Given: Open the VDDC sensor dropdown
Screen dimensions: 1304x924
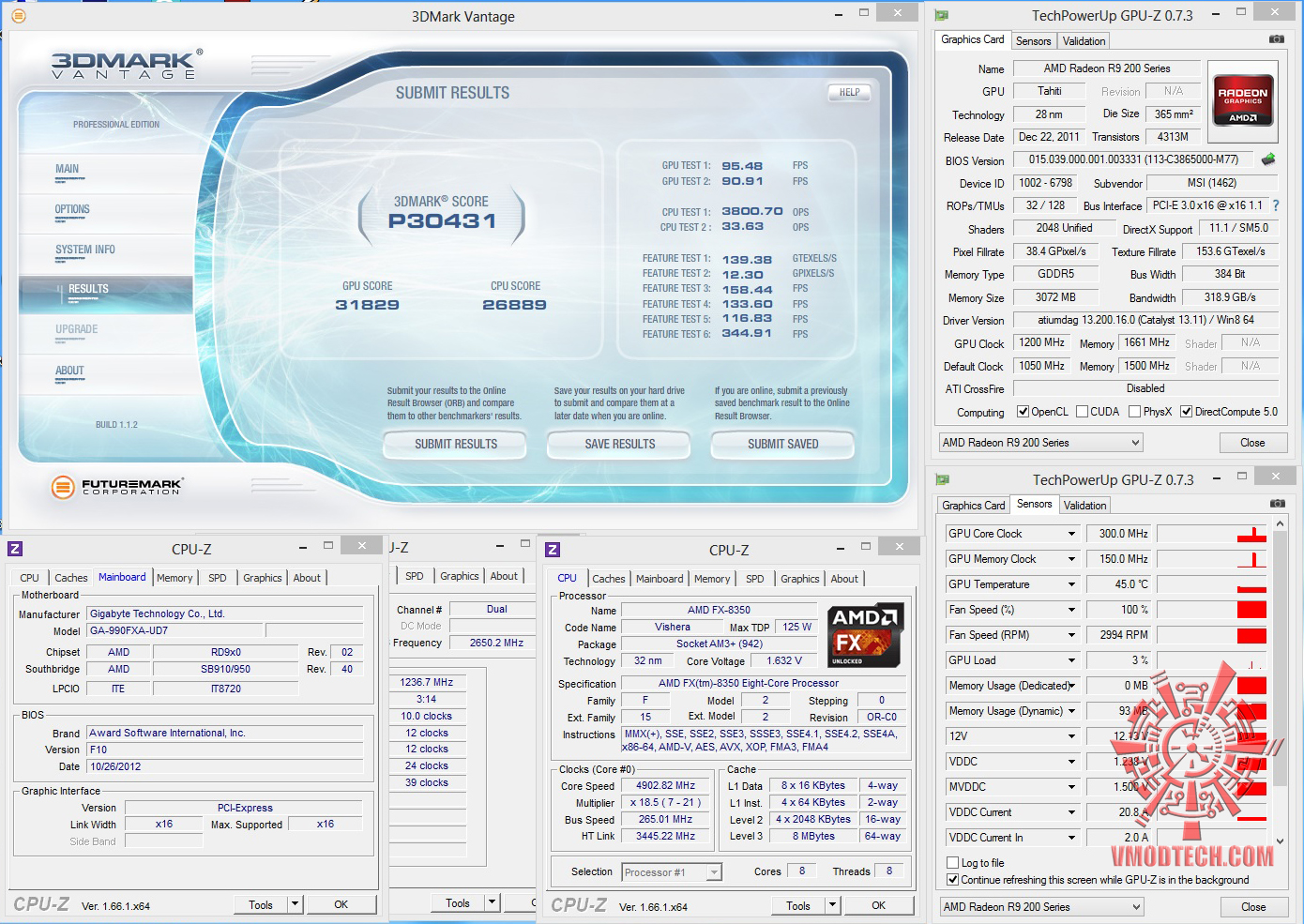Looking at the screenshot, I should [x=1071, y=762].
